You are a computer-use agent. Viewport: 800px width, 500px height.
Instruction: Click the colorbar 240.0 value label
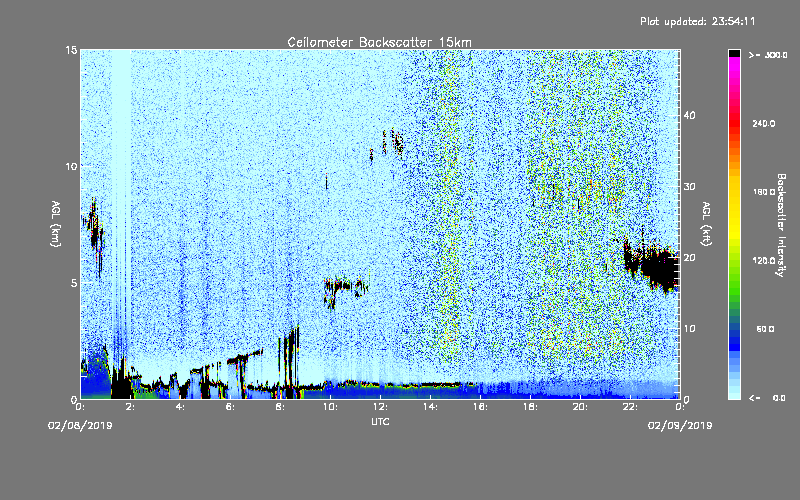click(764, 124)
